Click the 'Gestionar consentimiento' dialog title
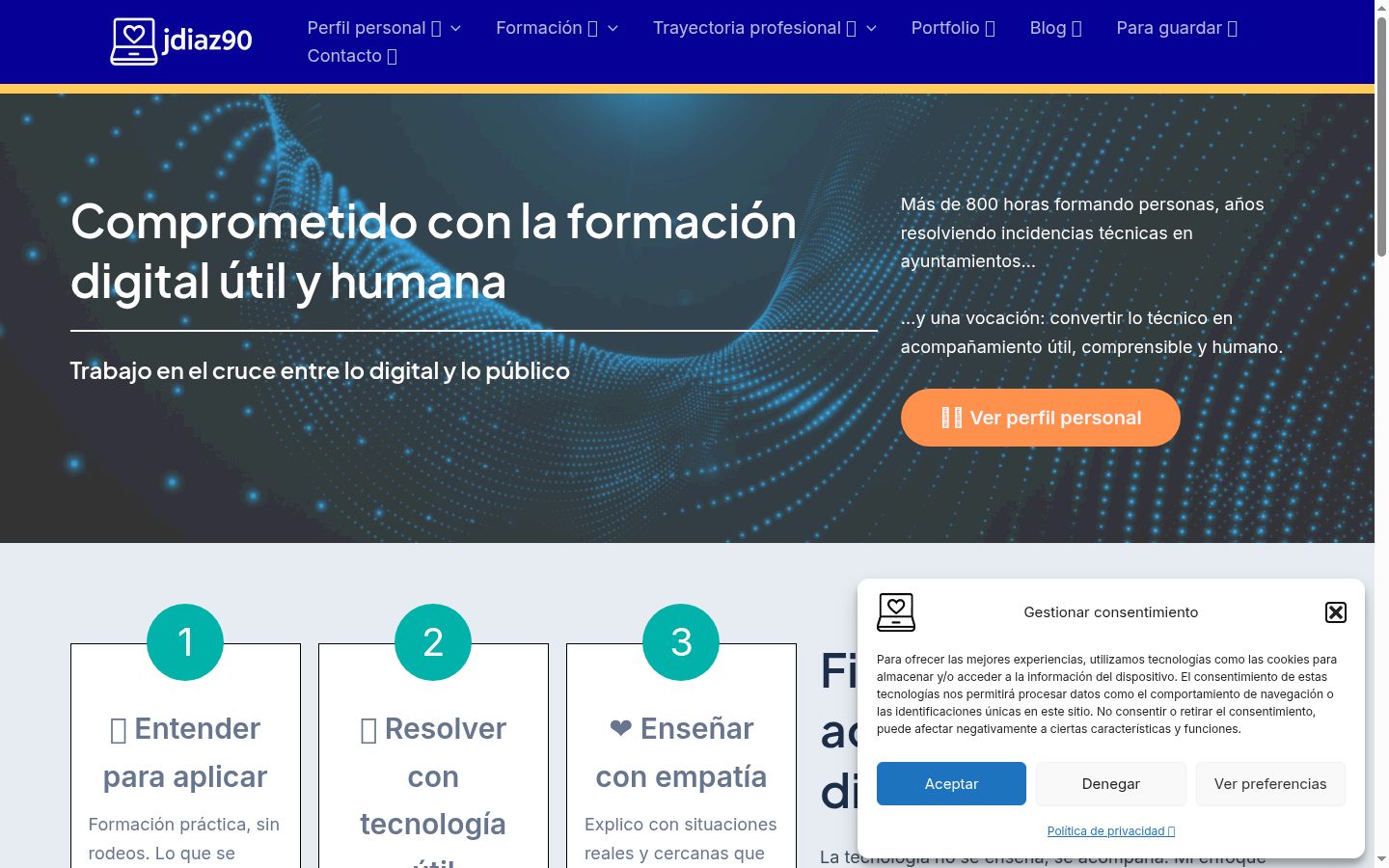The height and width of the screenshot is (868, 1389). (x=1111, y=612)
